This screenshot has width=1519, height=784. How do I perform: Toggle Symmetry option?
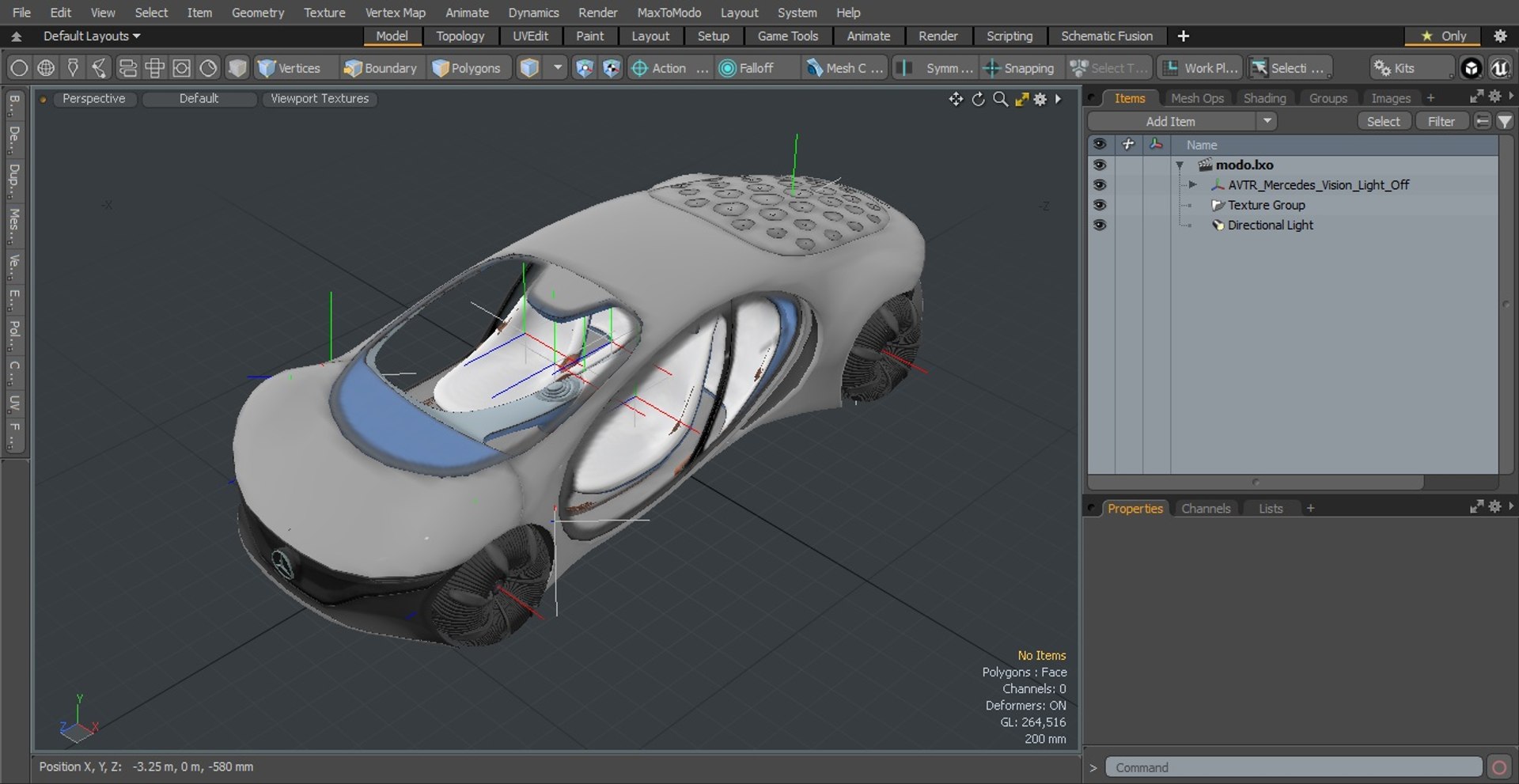937,68
